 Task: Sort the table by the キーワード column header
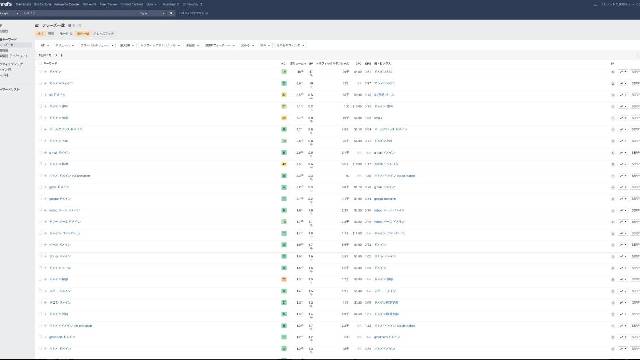(51, 64)
